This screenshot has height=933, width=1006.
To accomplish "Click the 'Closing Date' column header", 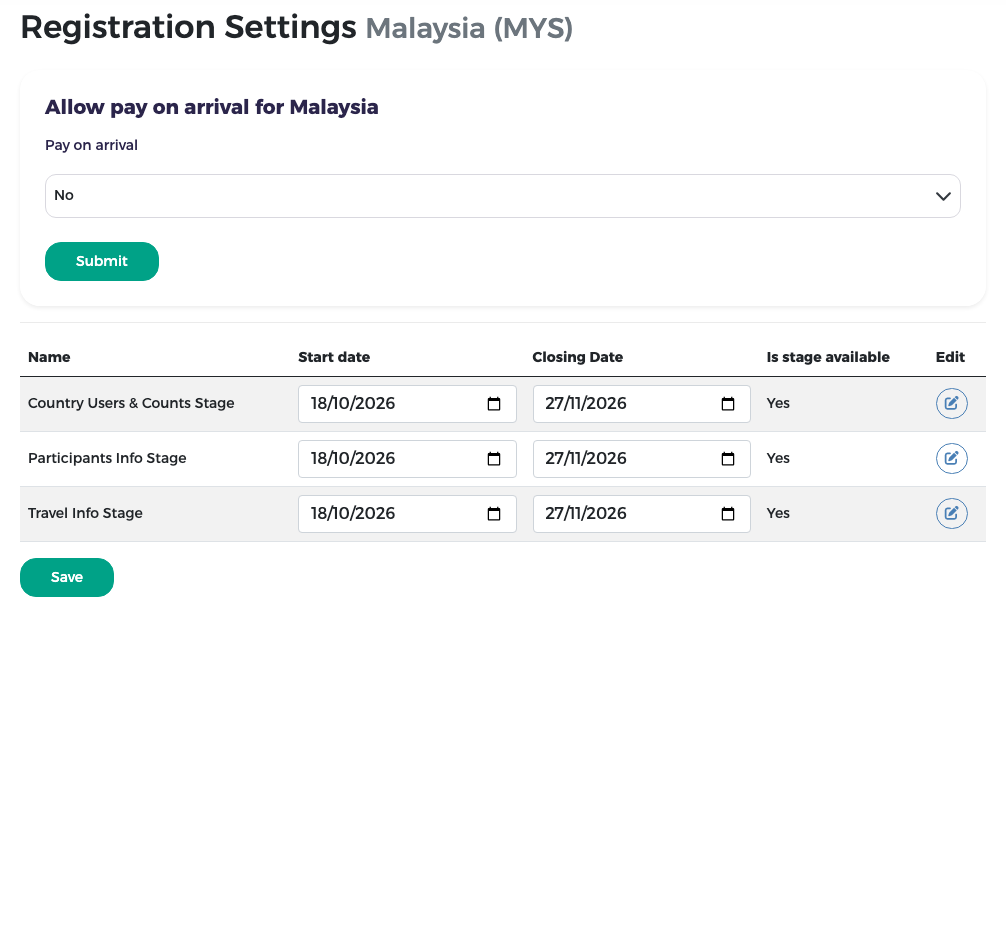I will tap(577, 357).
